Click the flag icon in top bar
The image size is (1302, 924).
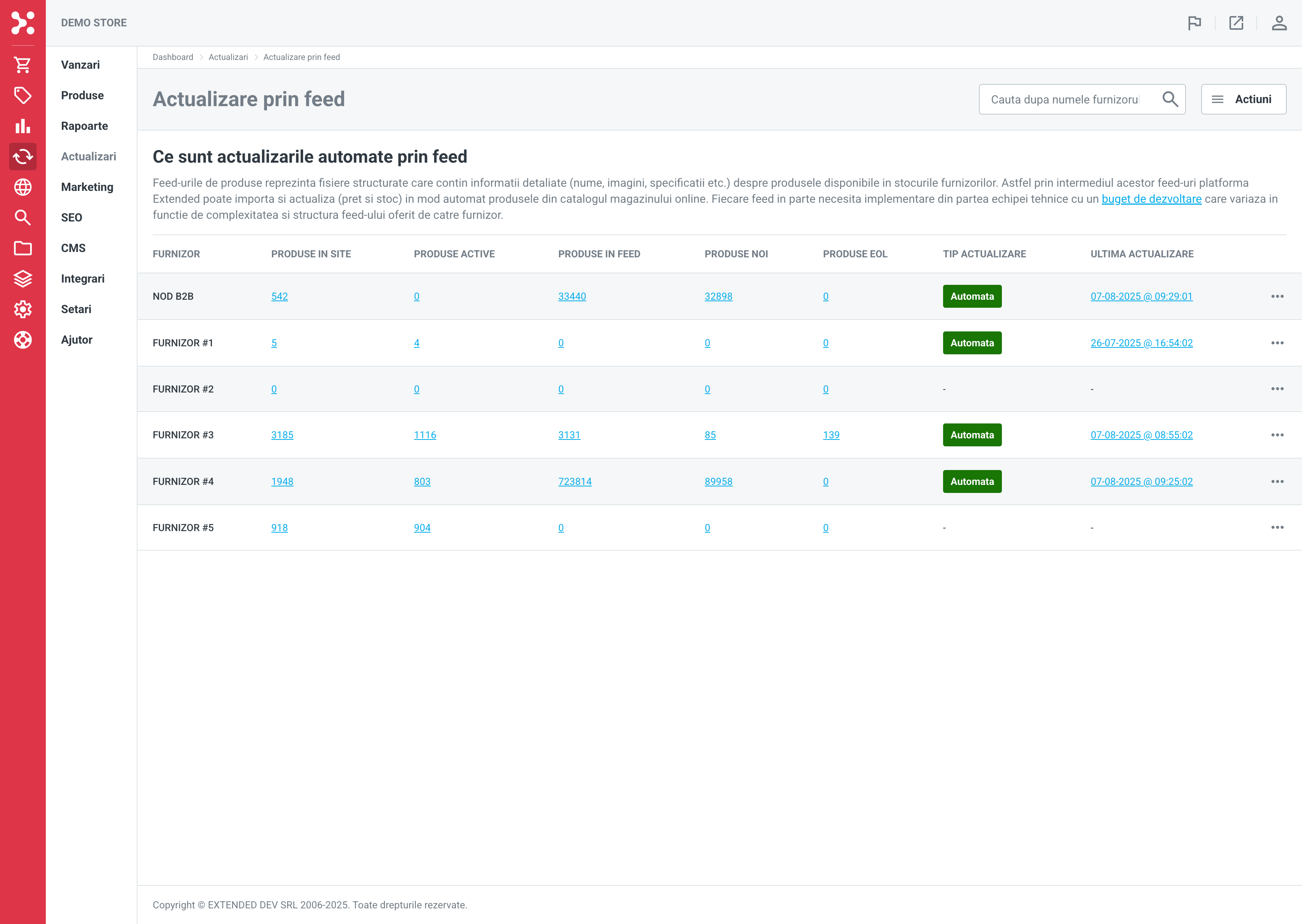tap(1194, 23)
